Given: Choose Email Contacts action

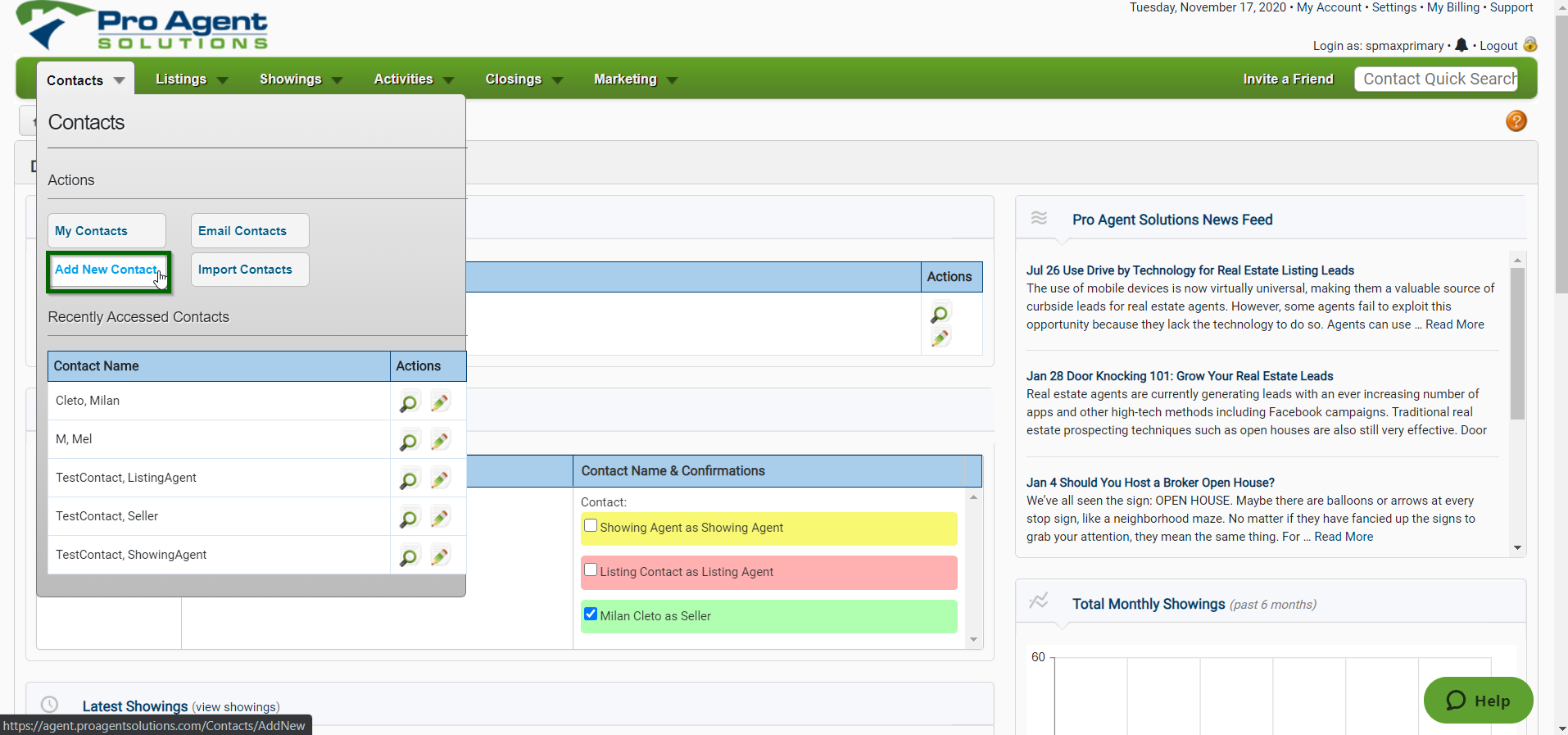Looking at the screenshot, I should tap(250, 231).
